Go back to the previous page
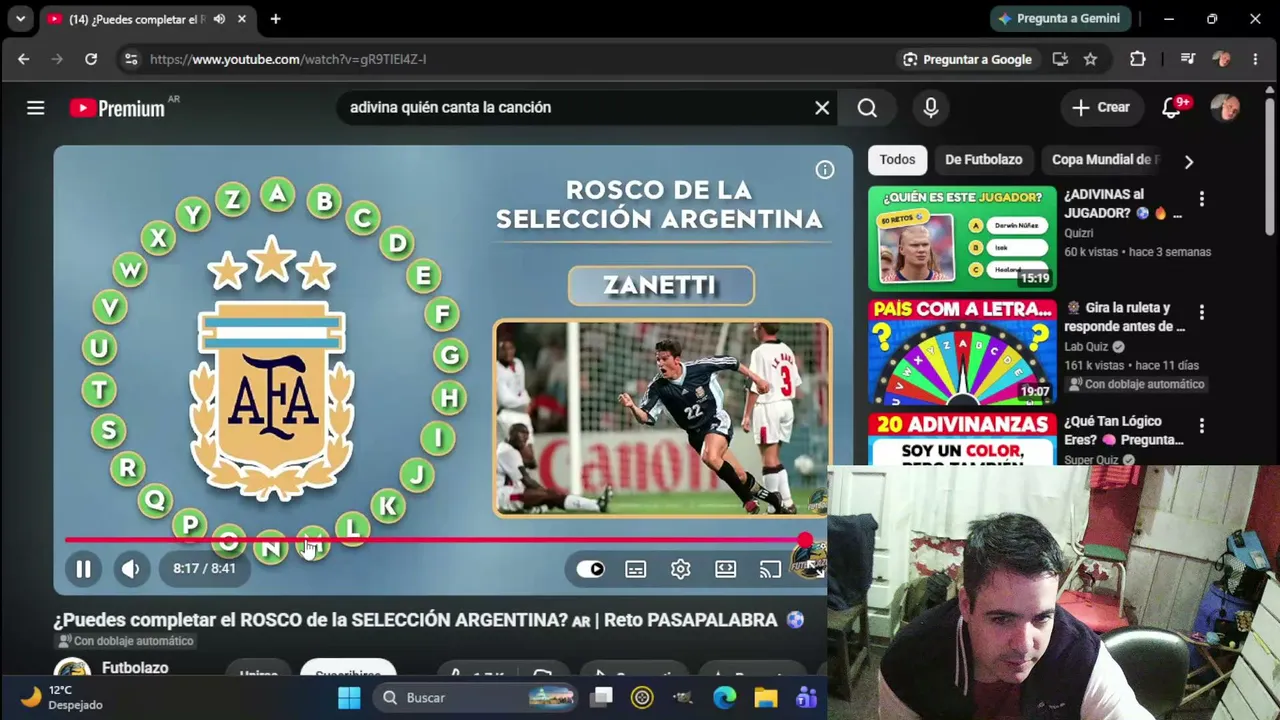Image resolution: width=1280 pixels, height=720 pixels. click(23, 59)
